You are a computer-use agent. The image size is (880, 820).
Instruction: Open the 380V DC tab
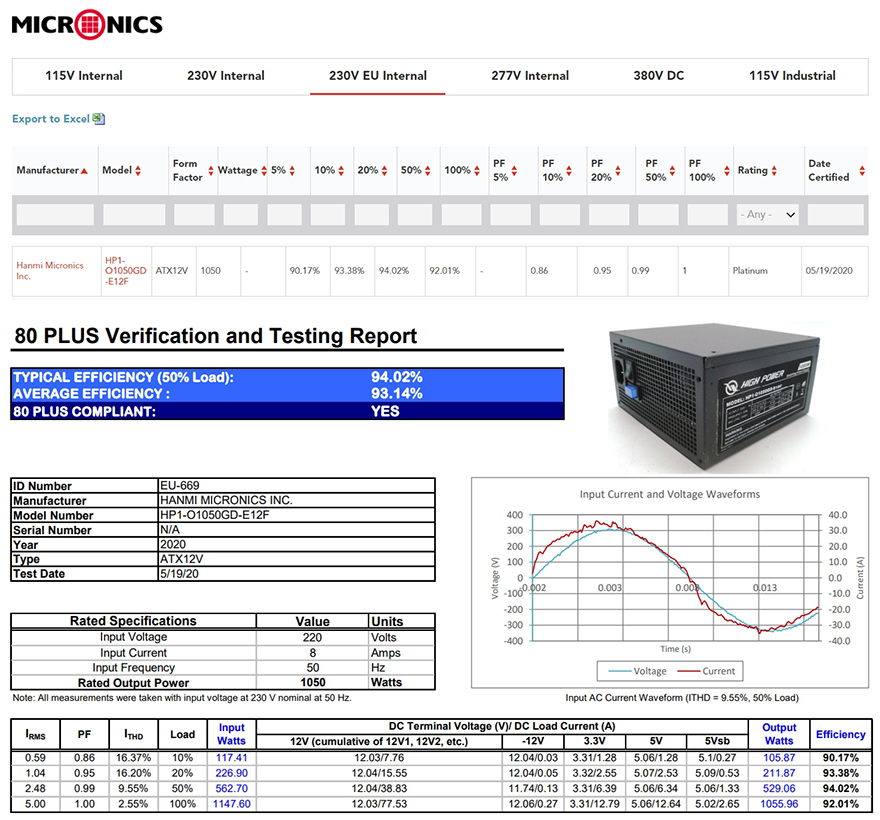tap(659, 76)
